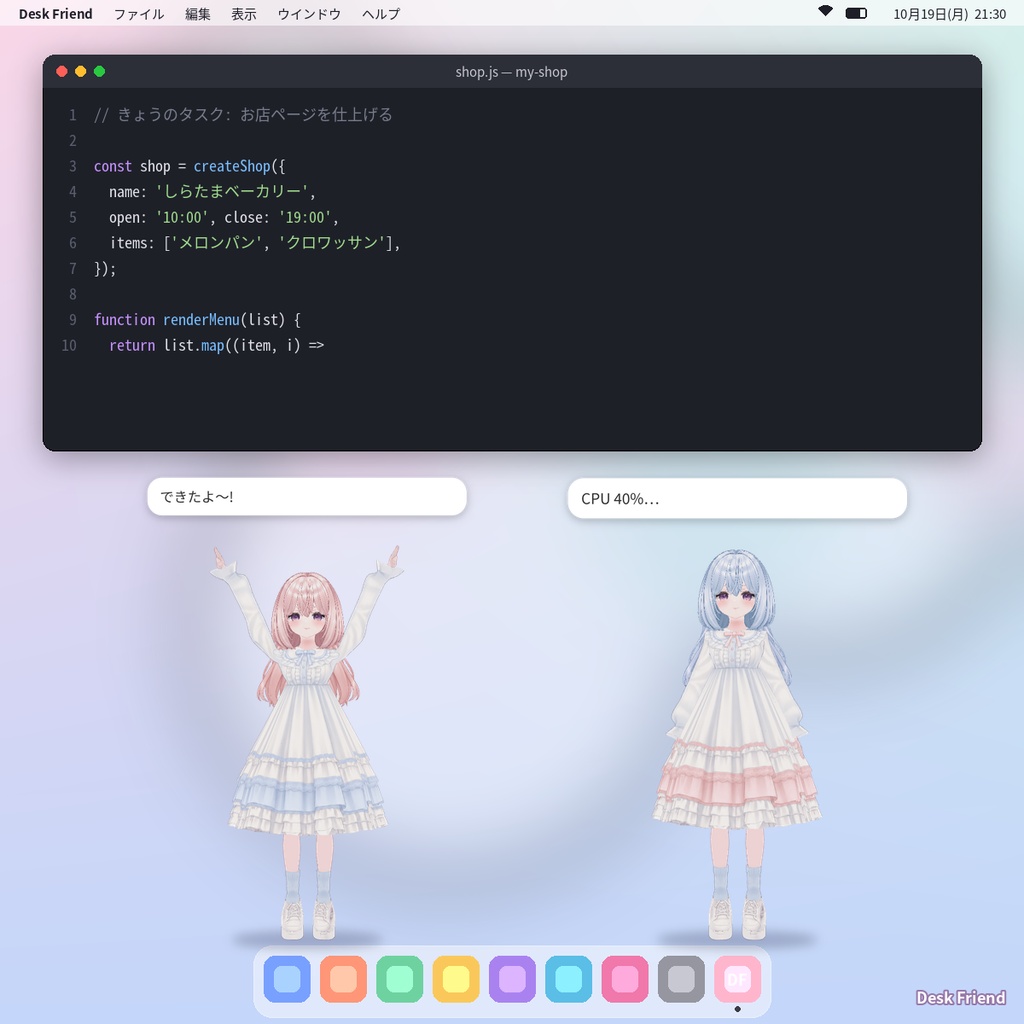Minimize the shop.js window with yellow button

(80, 71)
